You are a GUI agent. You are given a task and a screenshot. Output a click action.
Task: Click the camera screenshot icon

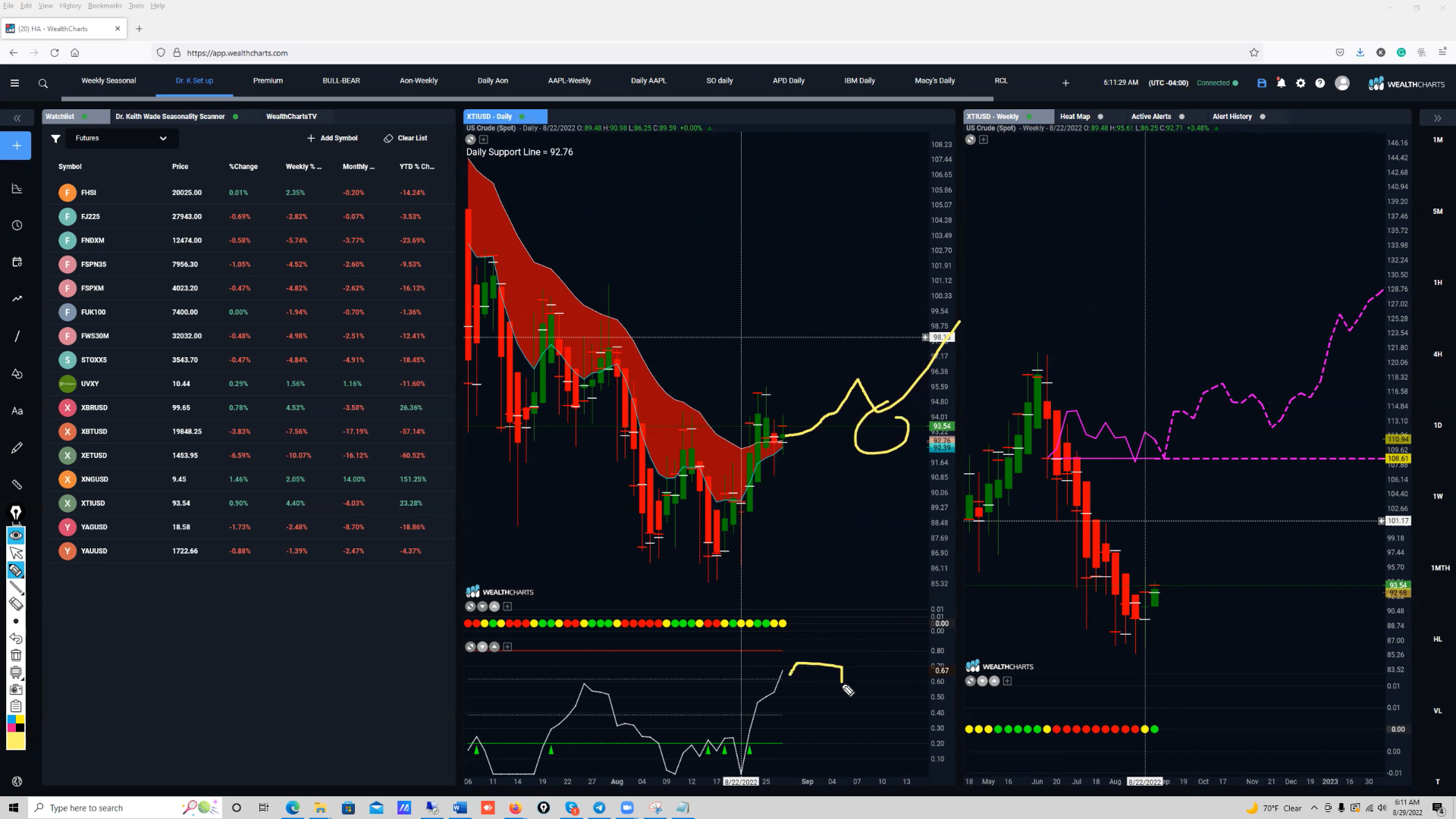tap(16, 689)
